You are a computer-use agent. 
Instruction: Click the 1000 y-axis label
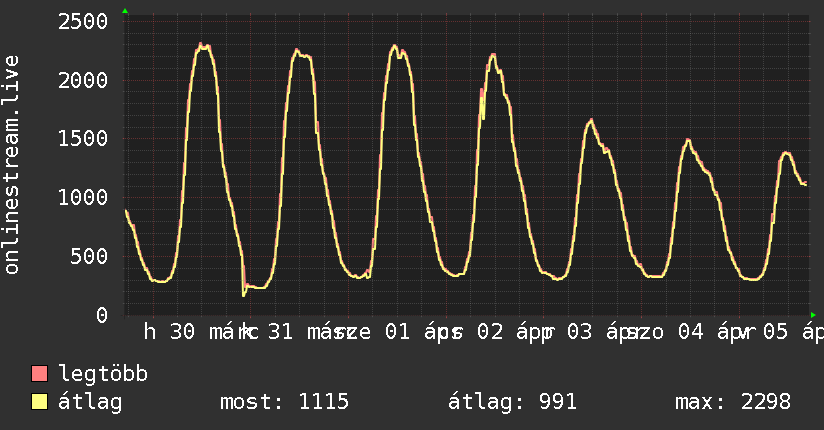tap(82, 198)
